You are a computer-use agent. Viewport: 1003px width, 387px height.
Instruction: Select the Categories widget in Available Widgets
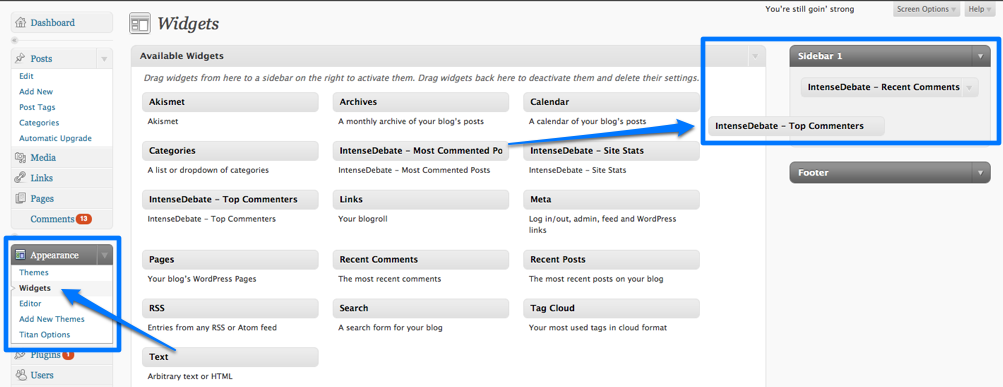coord(230,151)
